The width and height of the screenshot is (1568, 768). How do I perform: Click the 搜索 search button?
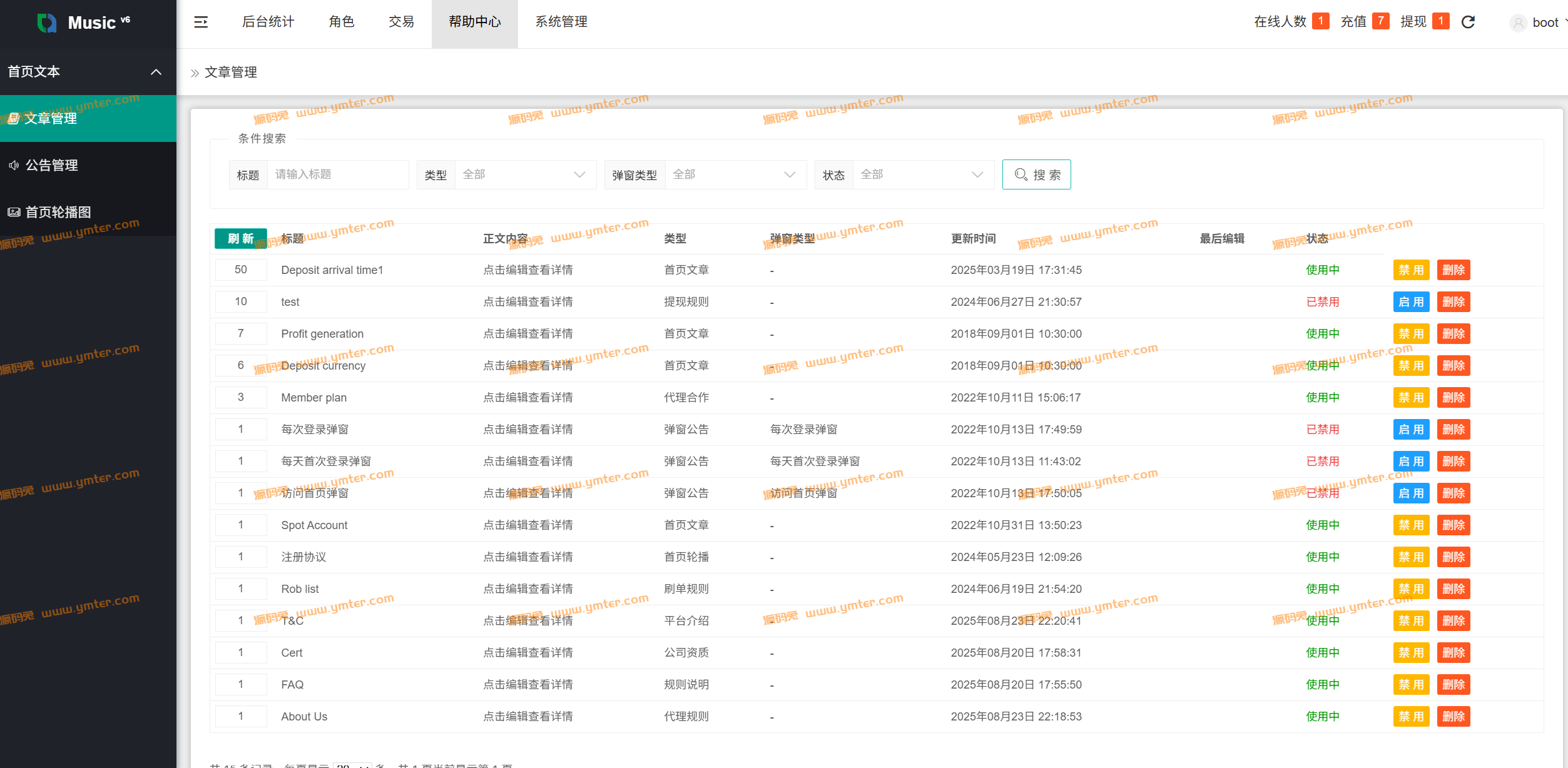[1036, 174]
